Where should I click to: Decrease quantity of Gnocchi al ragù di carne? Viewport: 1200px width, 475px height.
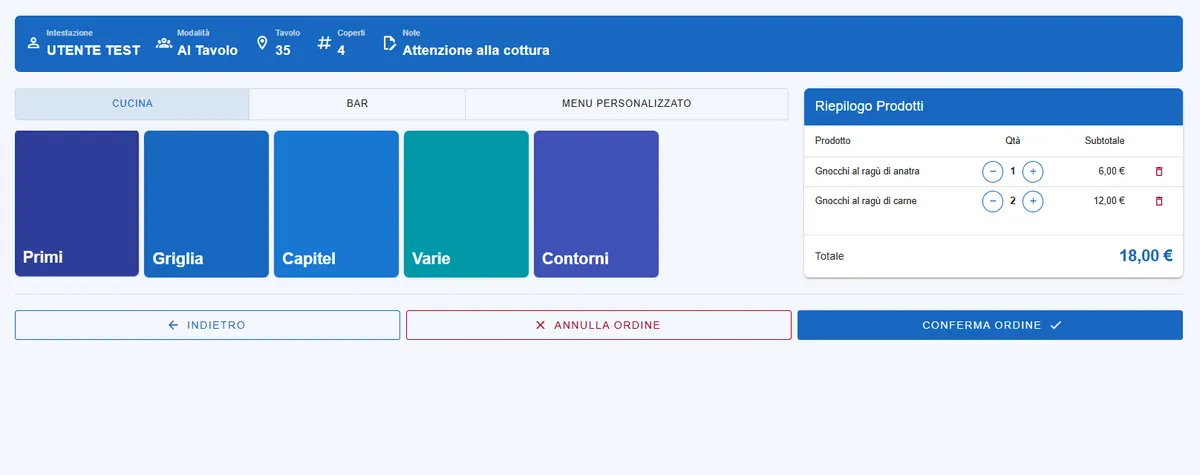click(993, 201)
